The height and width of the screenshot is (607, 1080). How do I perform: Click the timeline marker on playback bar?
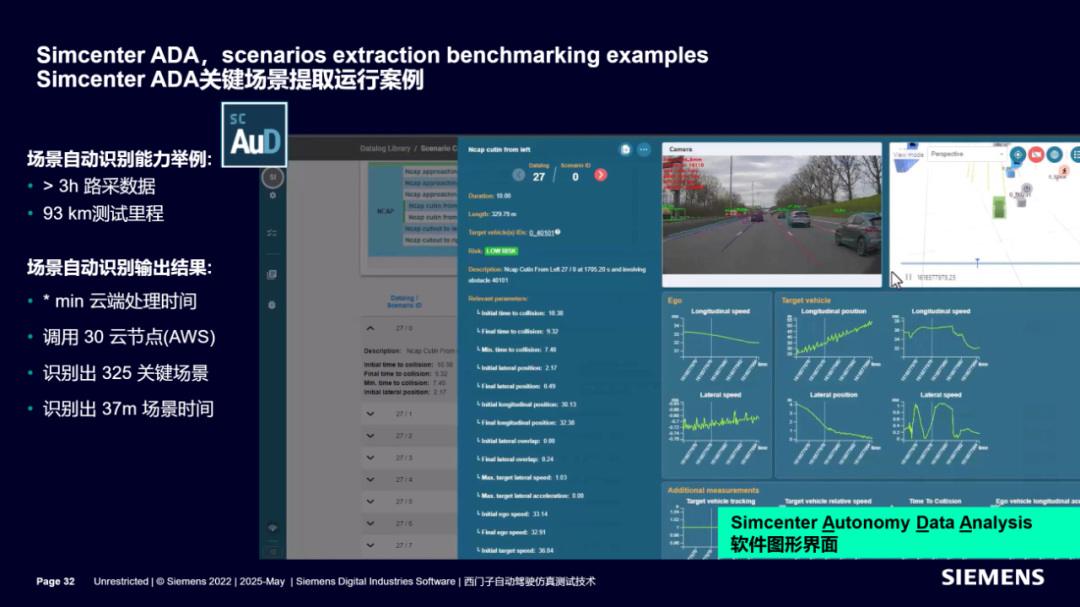[x=977, y=263]
